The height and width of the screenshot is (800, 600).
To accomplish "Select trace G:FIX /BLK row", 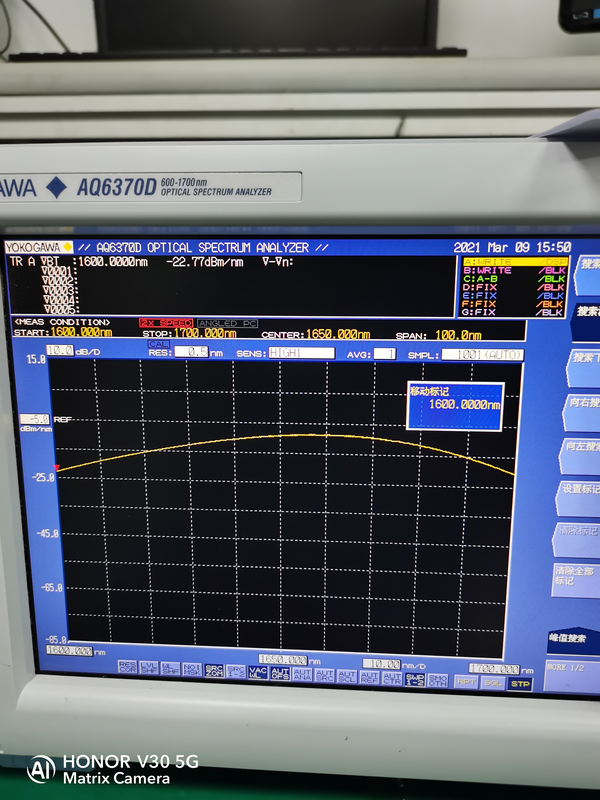I will point(514,312).
